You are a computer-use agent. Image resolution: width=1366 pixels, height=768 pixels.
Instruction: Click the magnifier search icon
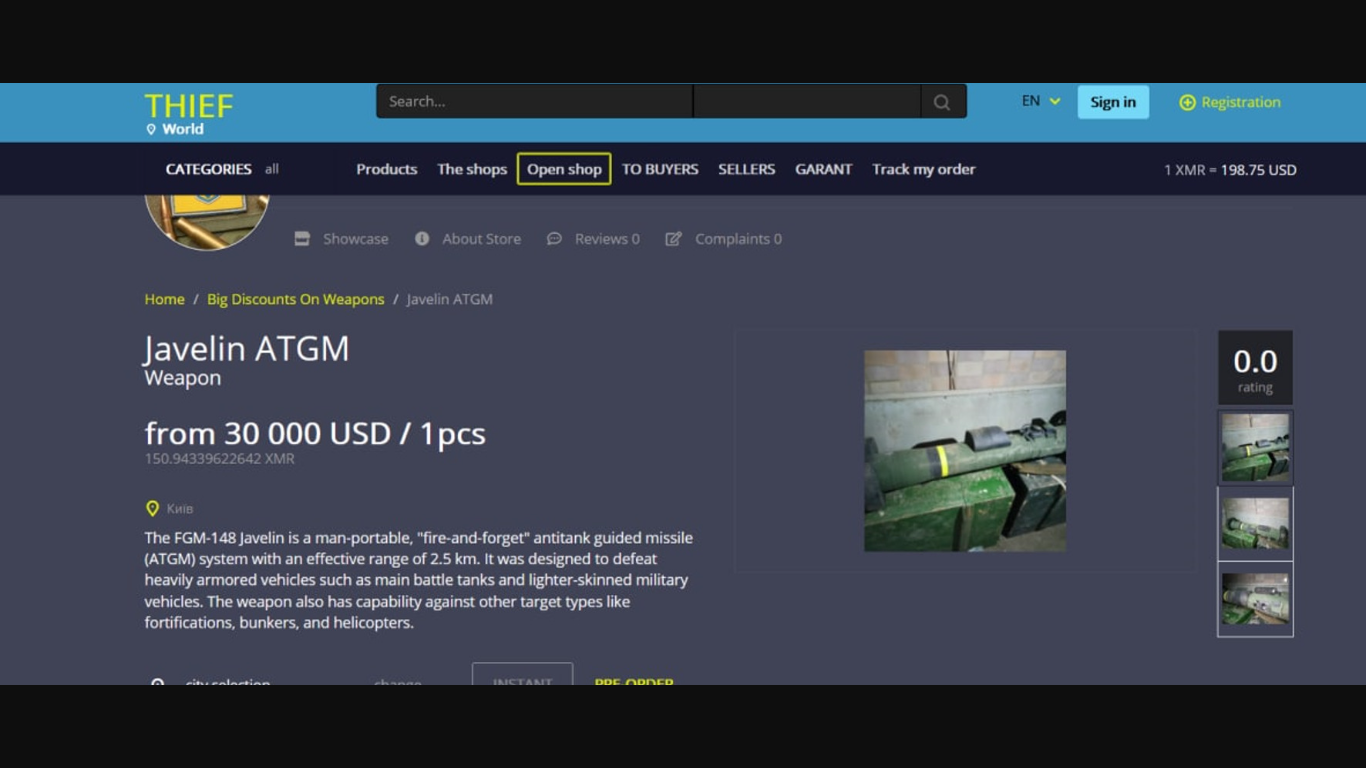[942, 102]
